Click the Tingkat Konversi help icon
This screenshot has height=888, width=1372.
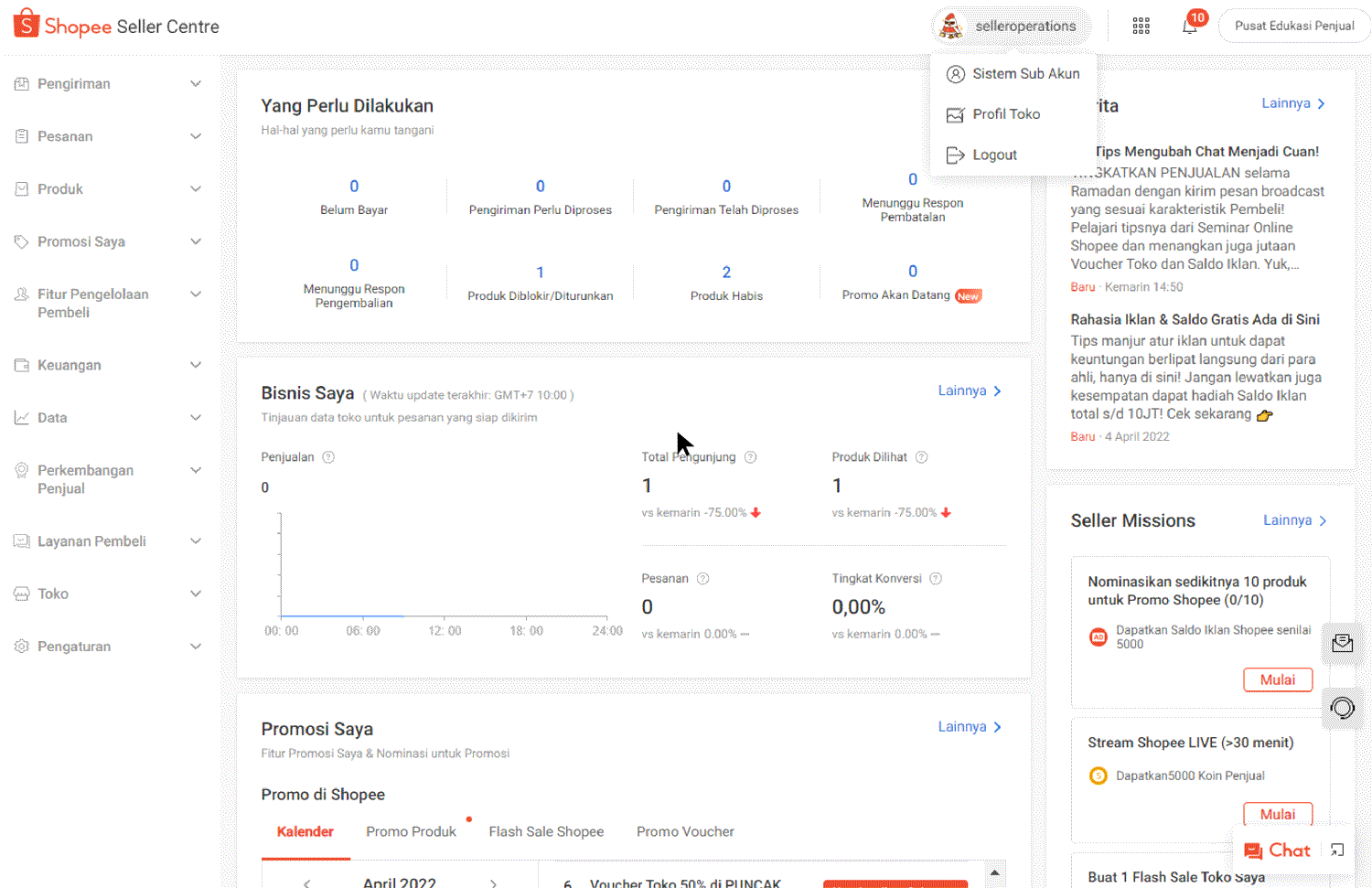pyautogui.click(x=936, y=579)
